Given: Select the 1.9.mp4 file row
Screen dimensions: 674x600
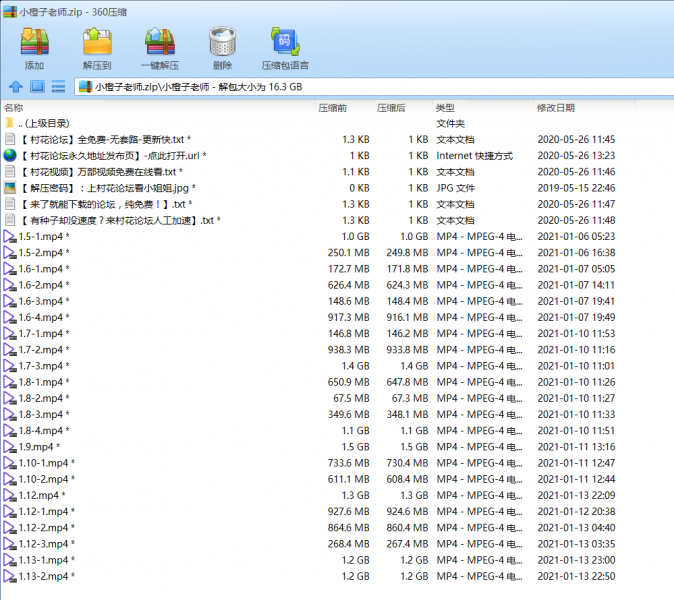Looking at the screenshot, I should tap(38, 446).
